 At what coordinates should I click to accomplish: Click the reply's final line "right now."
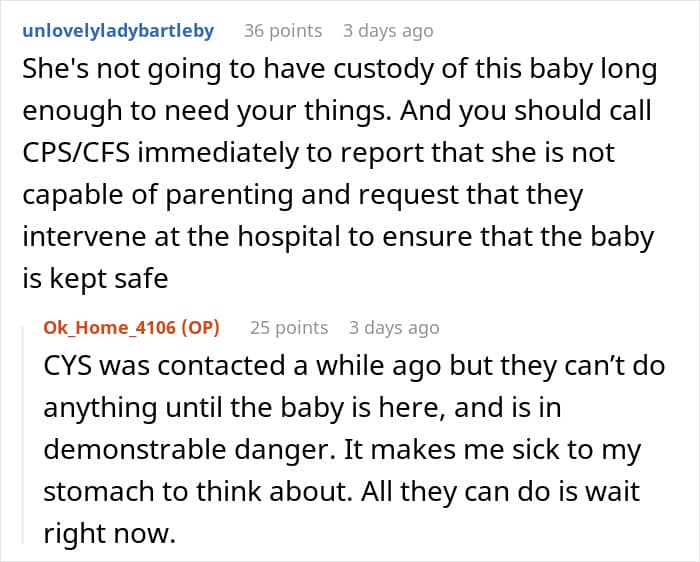pyautogui.click(x=109, y=532)
